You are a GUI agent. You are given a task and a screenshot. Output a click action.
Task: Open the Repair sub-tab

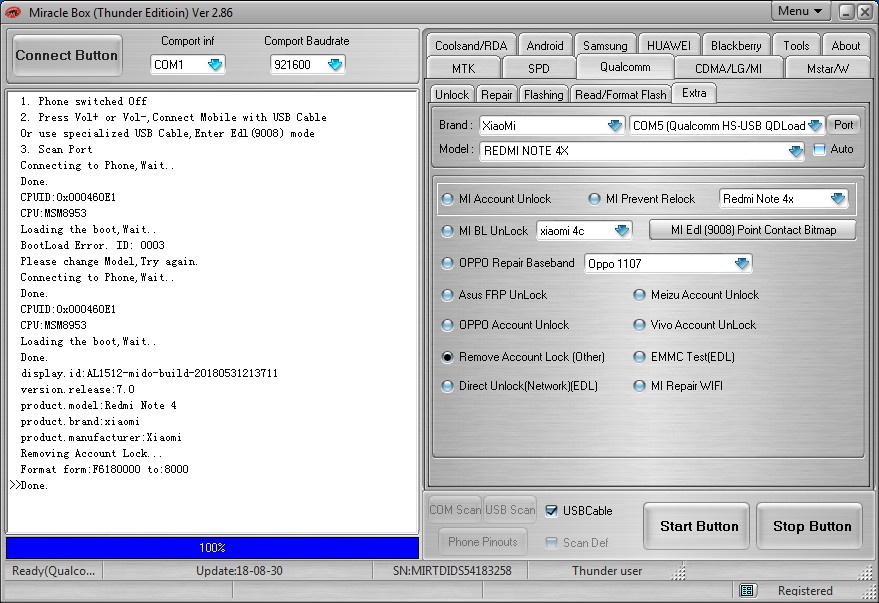coord(497,95)
